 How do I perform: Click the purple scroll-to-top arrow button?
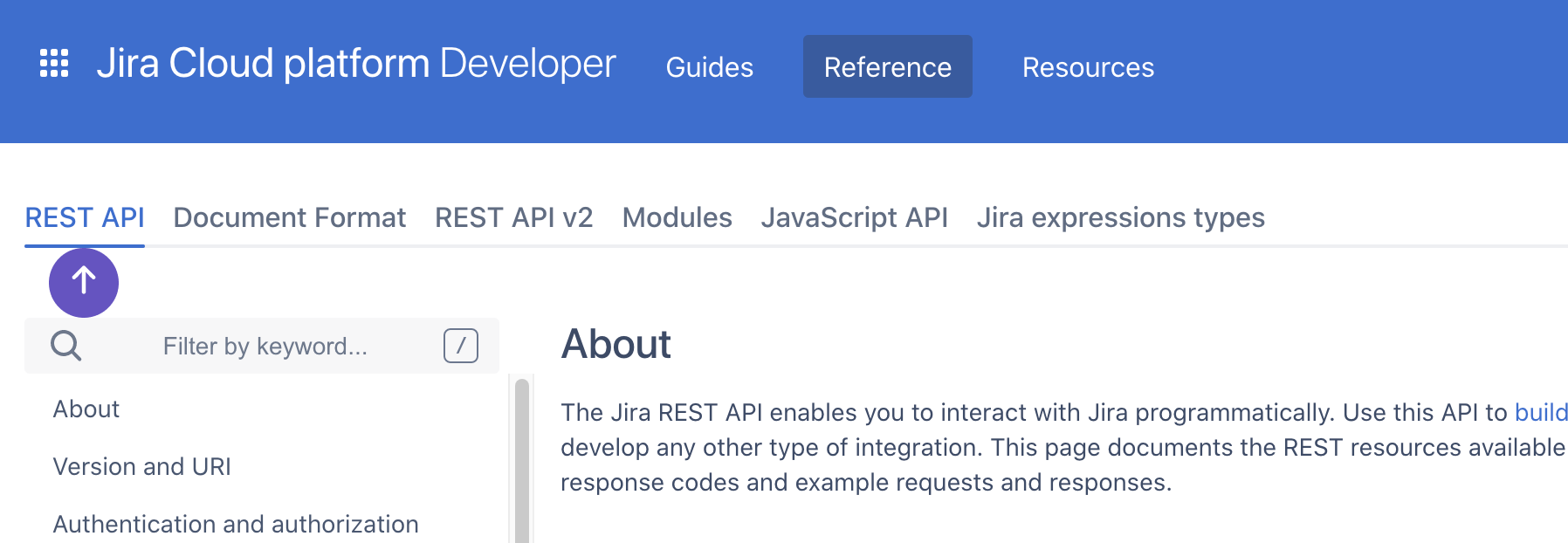[x=84, y=282]
